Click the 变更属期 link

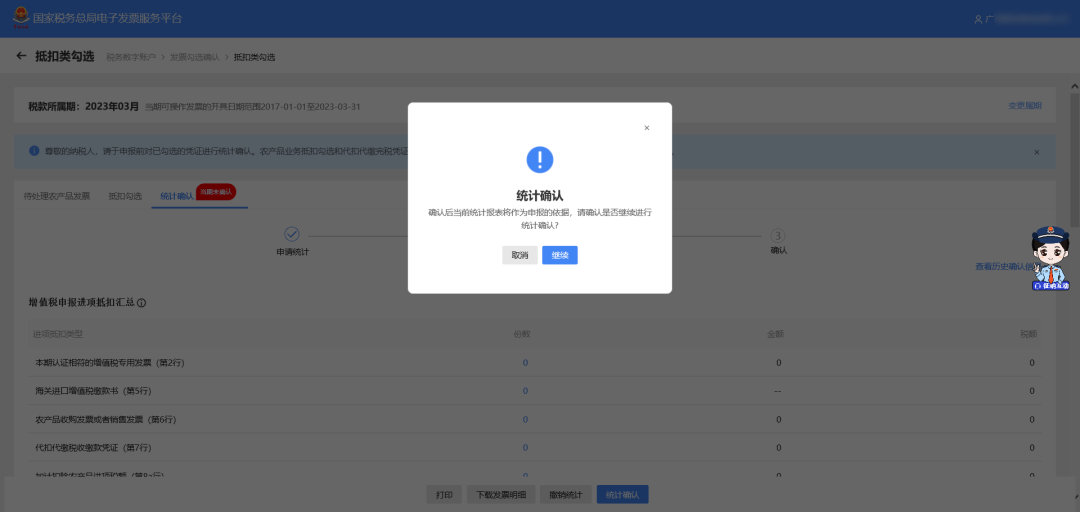coord(1024,106)
